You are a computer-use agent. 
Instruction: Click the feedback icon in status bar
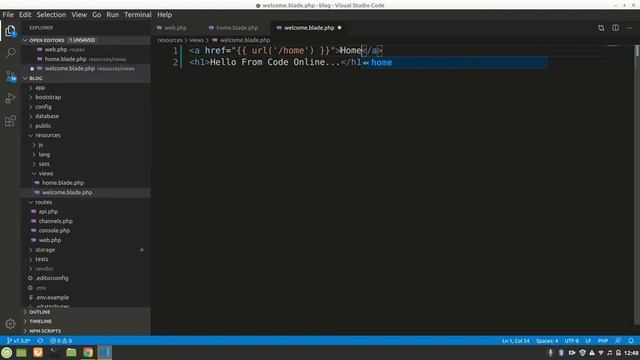(x=618, y=340)
